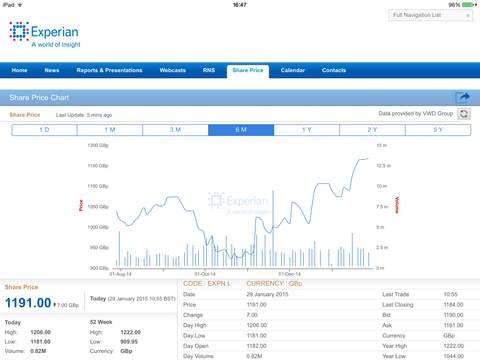This screenshot has width=480, height=360.
Task: Tap the 01-Aug-14 axis label
Action: point(120,274)
